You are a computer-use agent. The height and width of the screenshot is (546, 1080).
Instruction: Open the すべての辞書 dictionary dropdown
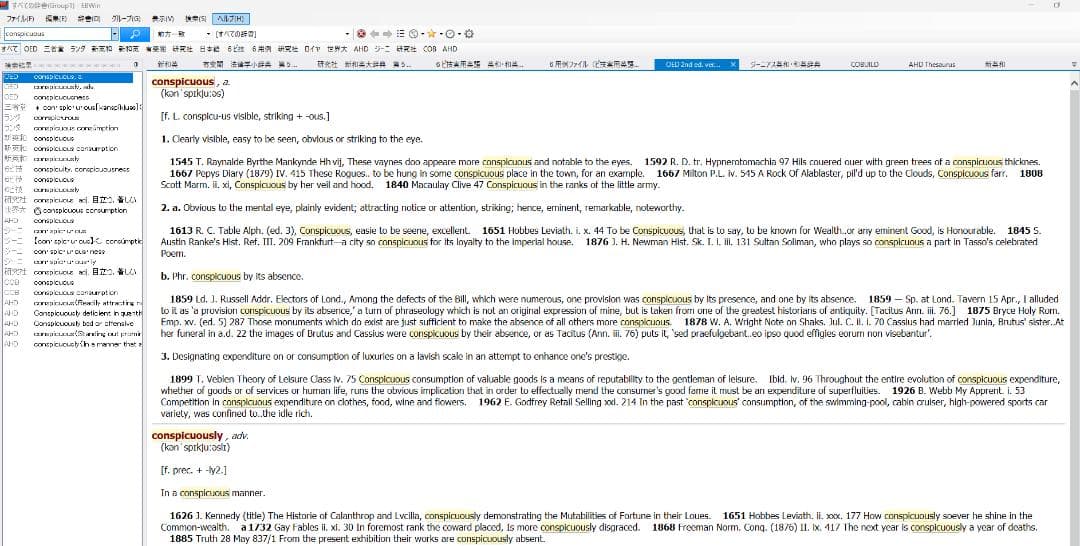(347, 34)
